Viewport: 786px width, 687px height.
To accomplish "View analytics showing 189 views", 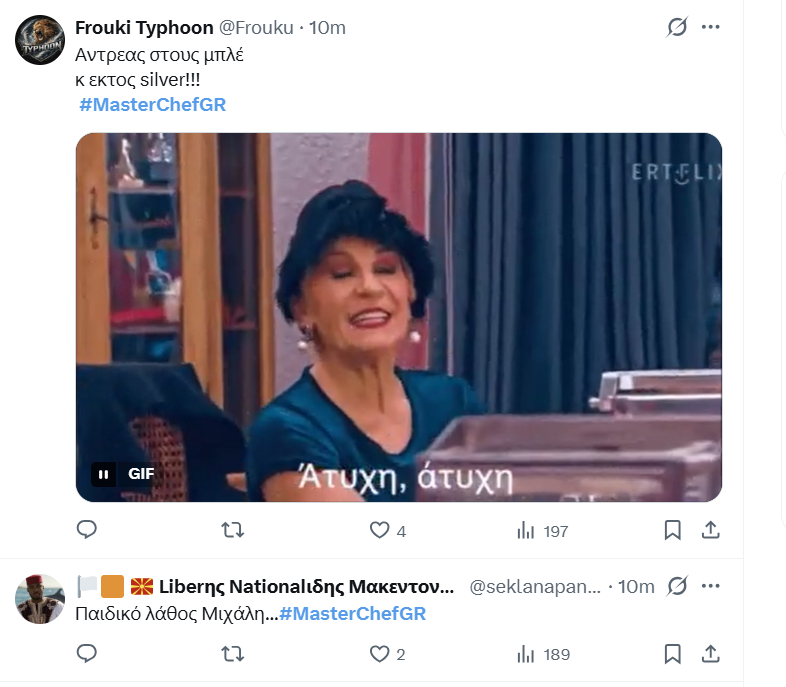I will 543,654.
